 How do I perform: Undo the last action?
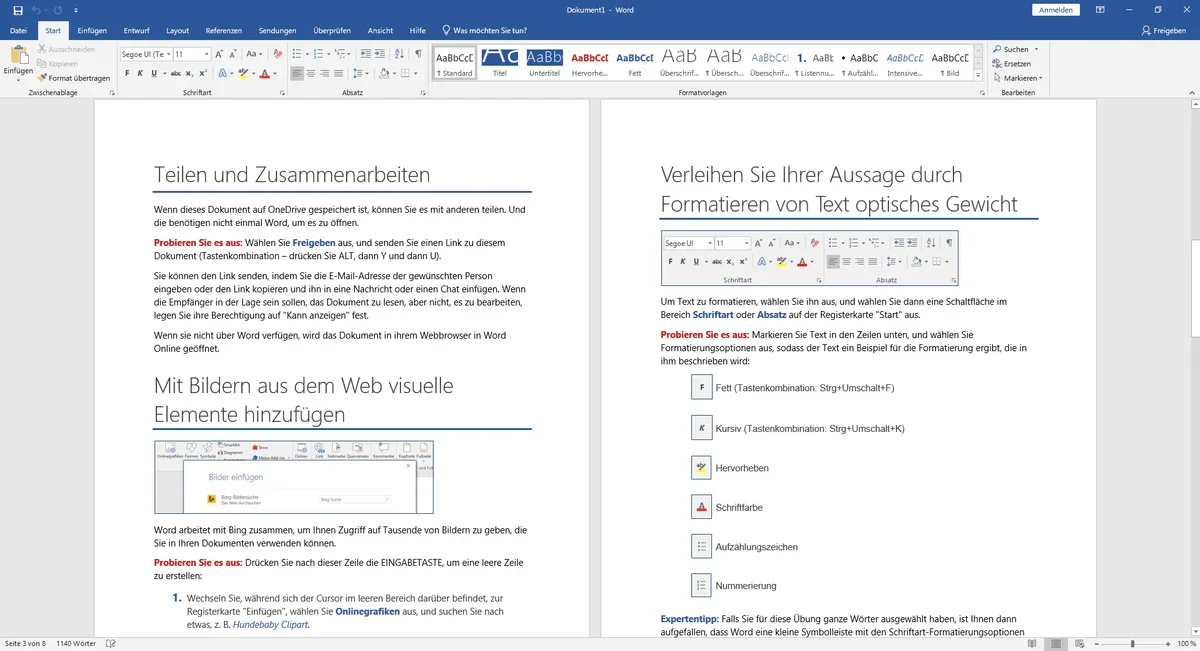[x=36, y=10]
